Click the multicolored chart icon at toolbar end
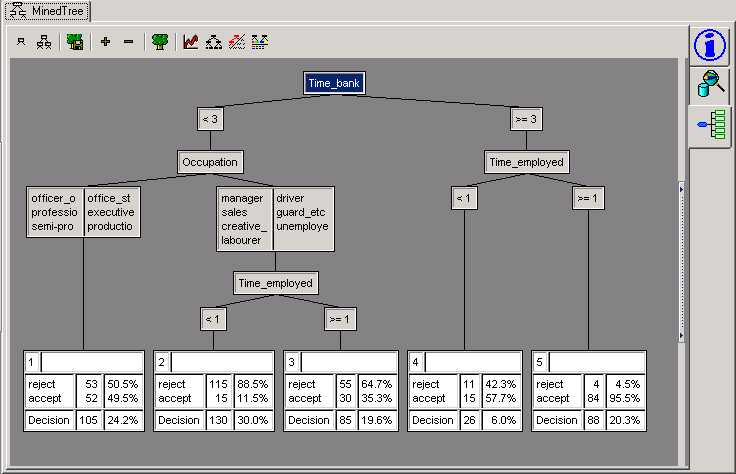Image resolution: width=736 pixels, height=474 pixels. point(259,42)
